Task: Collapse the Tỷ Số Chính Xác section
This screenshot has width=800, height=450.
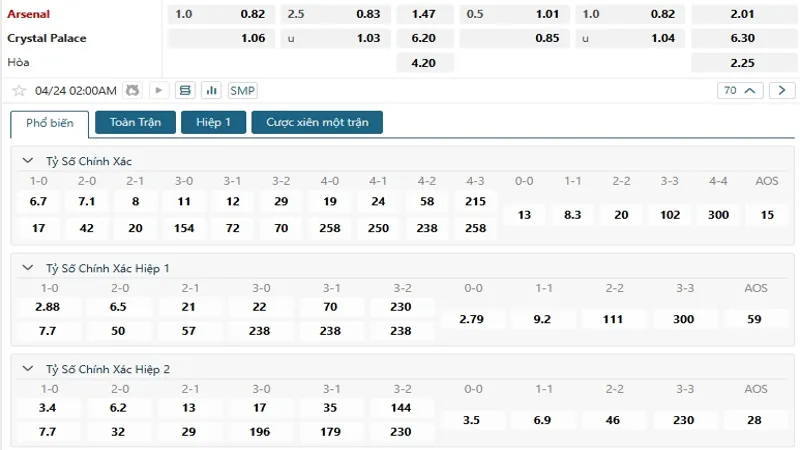Action: (27, 161)
